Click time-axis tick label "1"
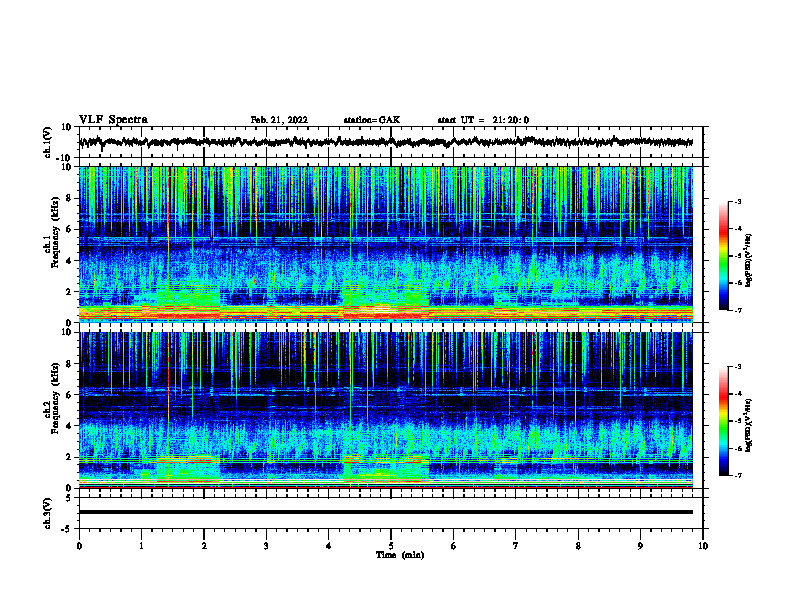The image size is (792, 612). click(x=141, y=546)
